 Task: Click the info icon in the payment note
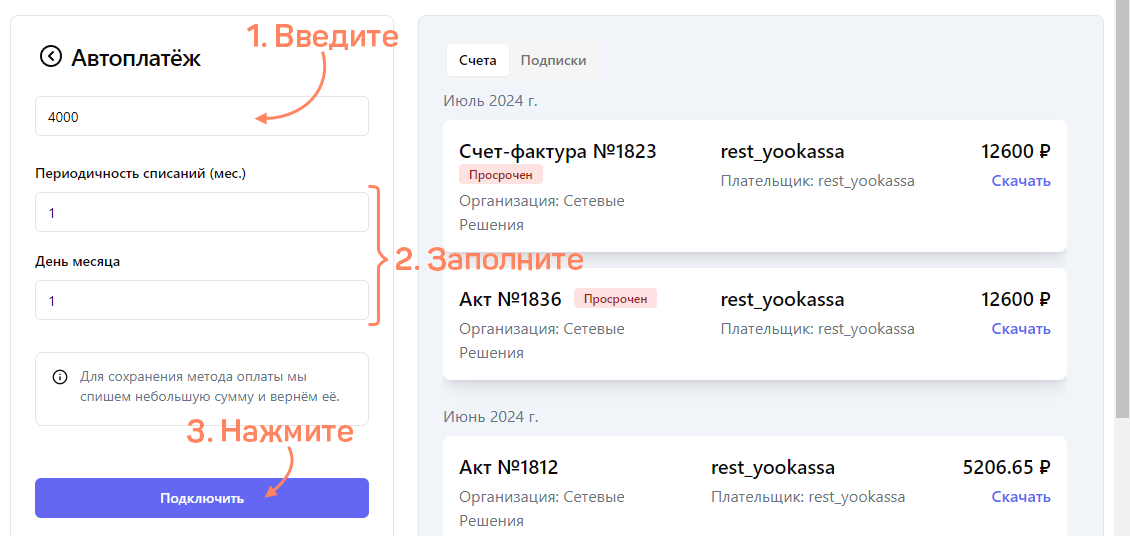coord(60,377)
